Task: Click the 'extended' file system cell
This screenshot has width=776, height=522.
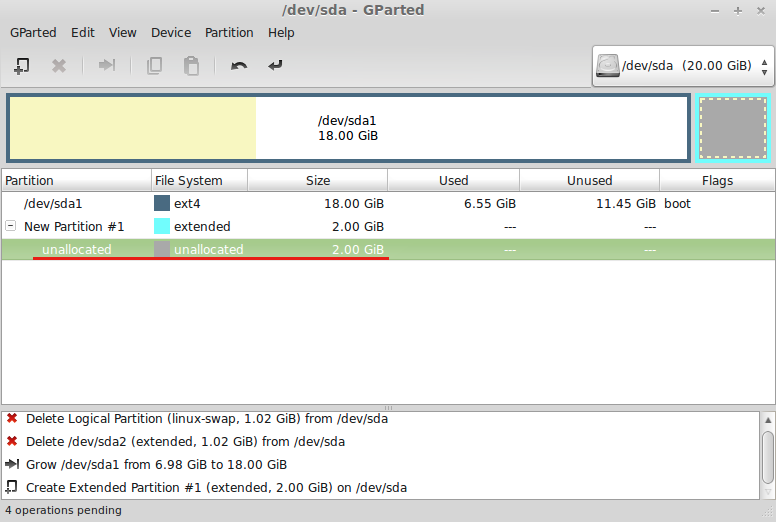Action: pos(202,226)
